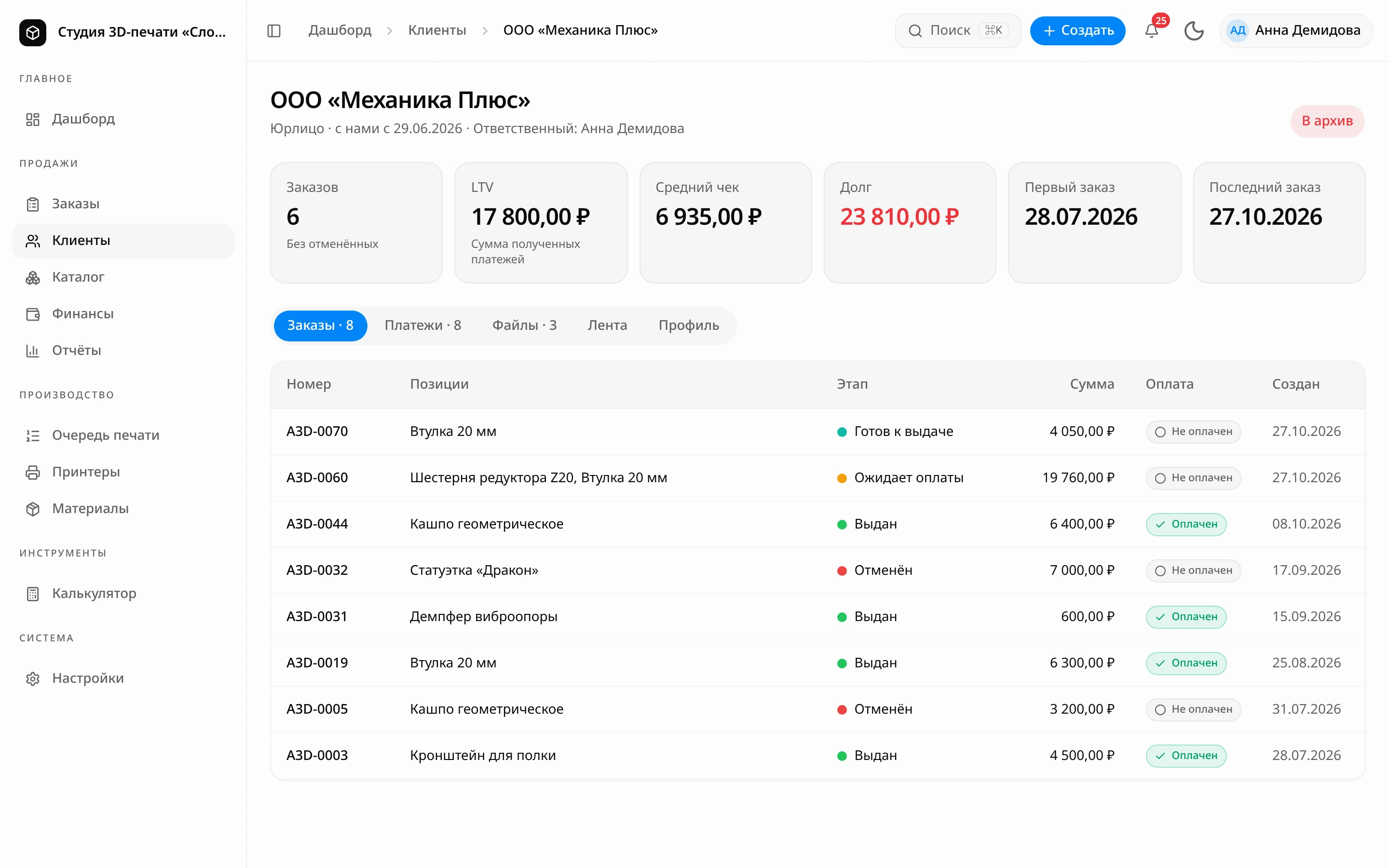Image resolution: width=1389 pixels, height=868 pixels.
Task: Click the Калькулятор icon
Action: (x=33, y=594)
